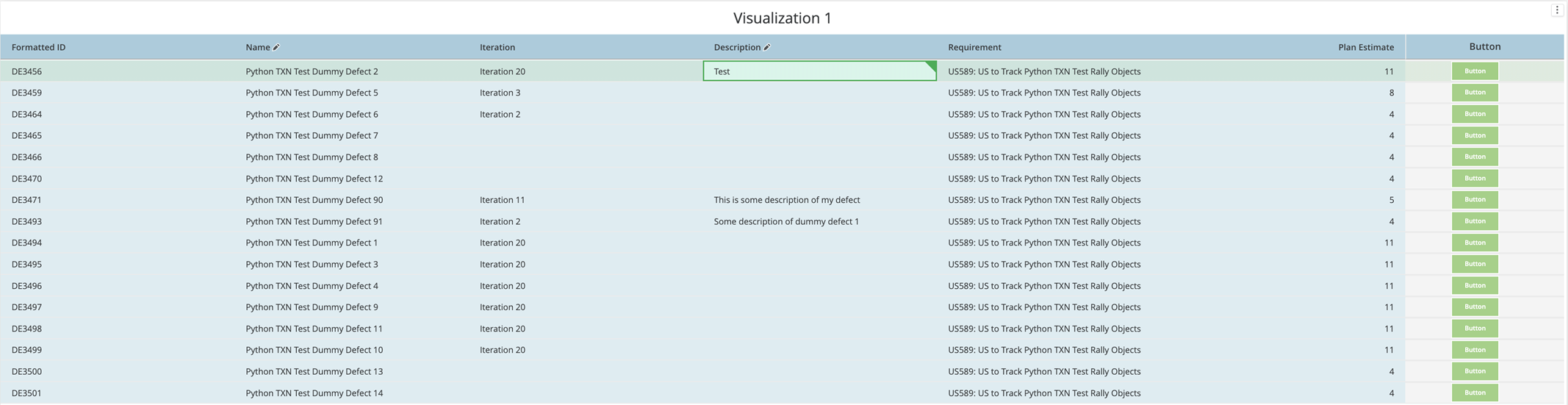1568x405 pixels.
Task: Sort by Plan Estimate column header
Action: pos(1365,48)
